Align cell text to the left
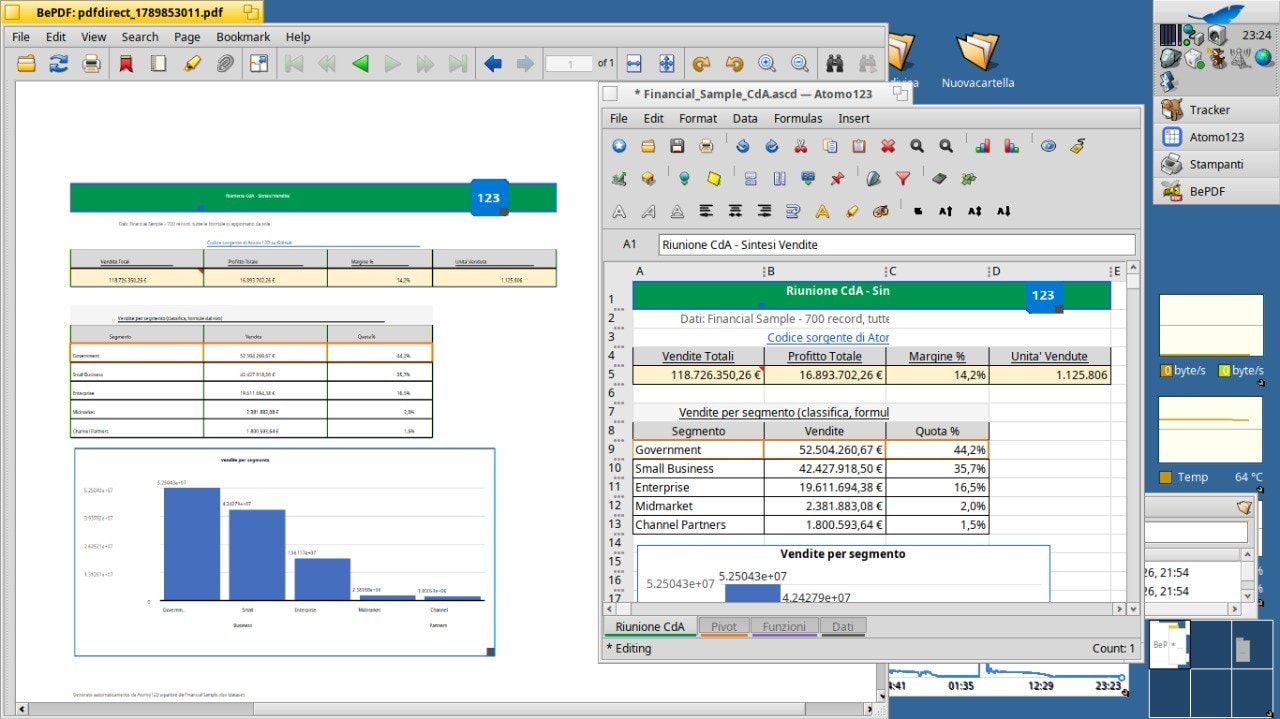 point(706,211)
